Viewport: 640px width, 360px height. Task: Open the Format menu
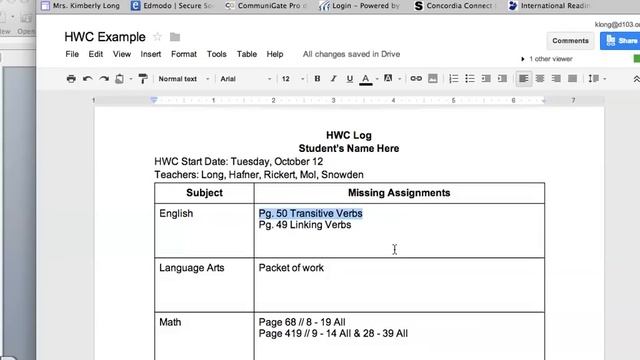pyautogui.click(x=184, y=54)
